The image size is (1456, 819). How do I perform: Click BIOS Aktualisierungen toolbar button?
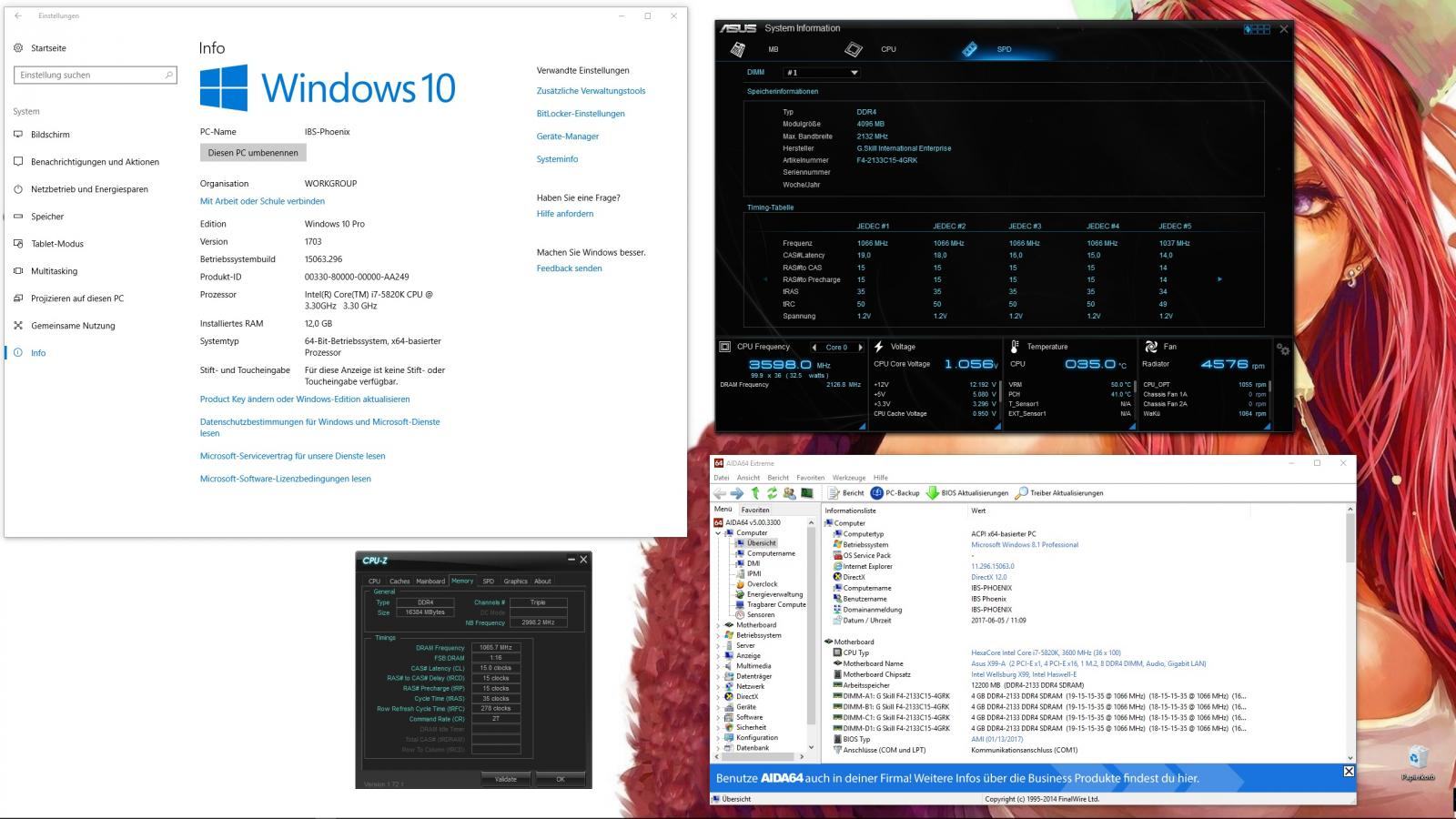[967, 493]
